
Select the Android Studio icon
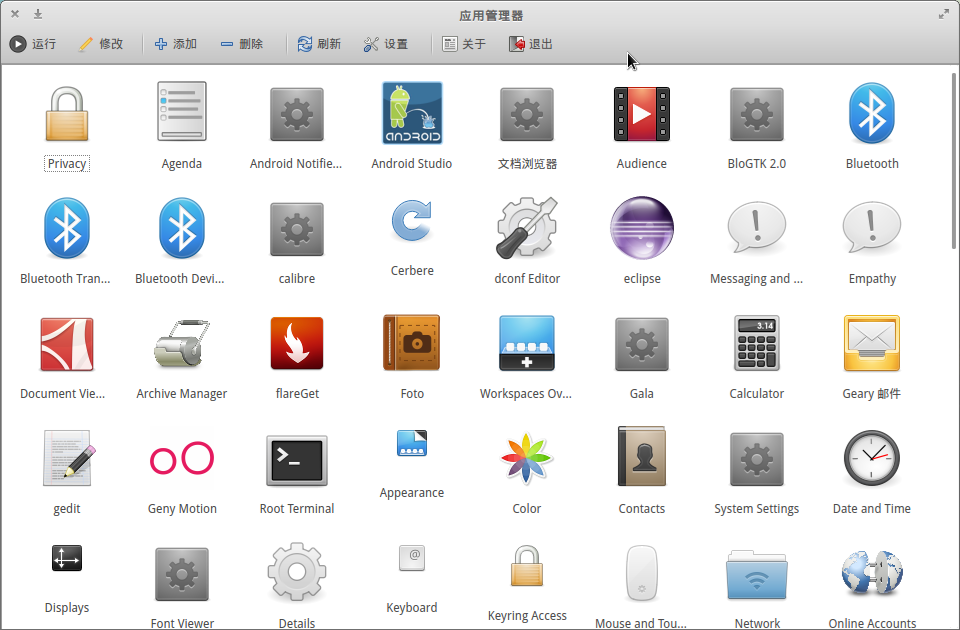pyautogui.click(x=412, y=113)
